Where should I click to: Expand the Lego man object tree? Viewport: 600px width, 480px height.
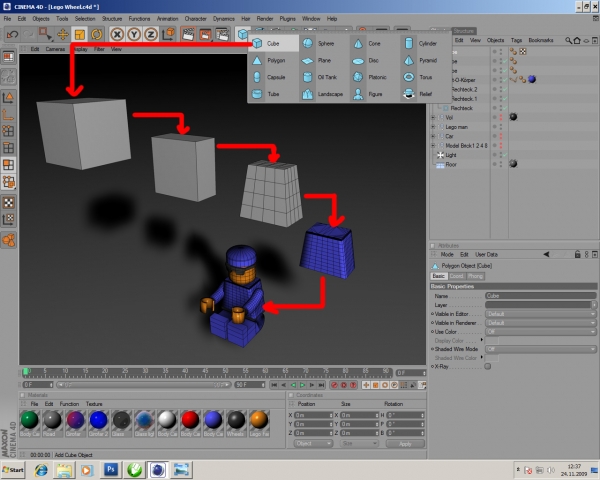coord(434,127)
